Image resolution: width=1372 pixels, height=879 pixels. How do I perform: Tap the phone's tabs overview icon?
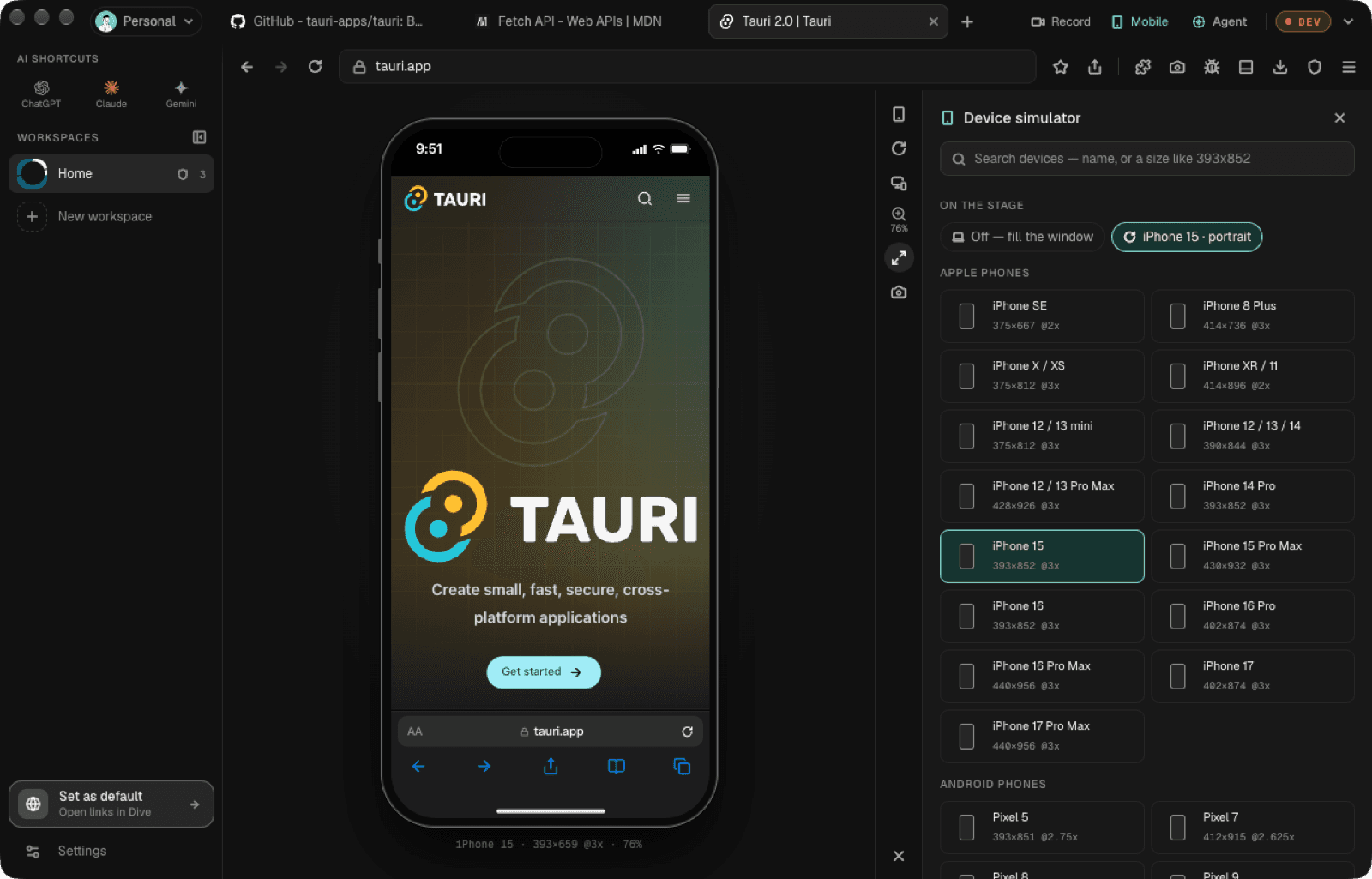[682, 767]
